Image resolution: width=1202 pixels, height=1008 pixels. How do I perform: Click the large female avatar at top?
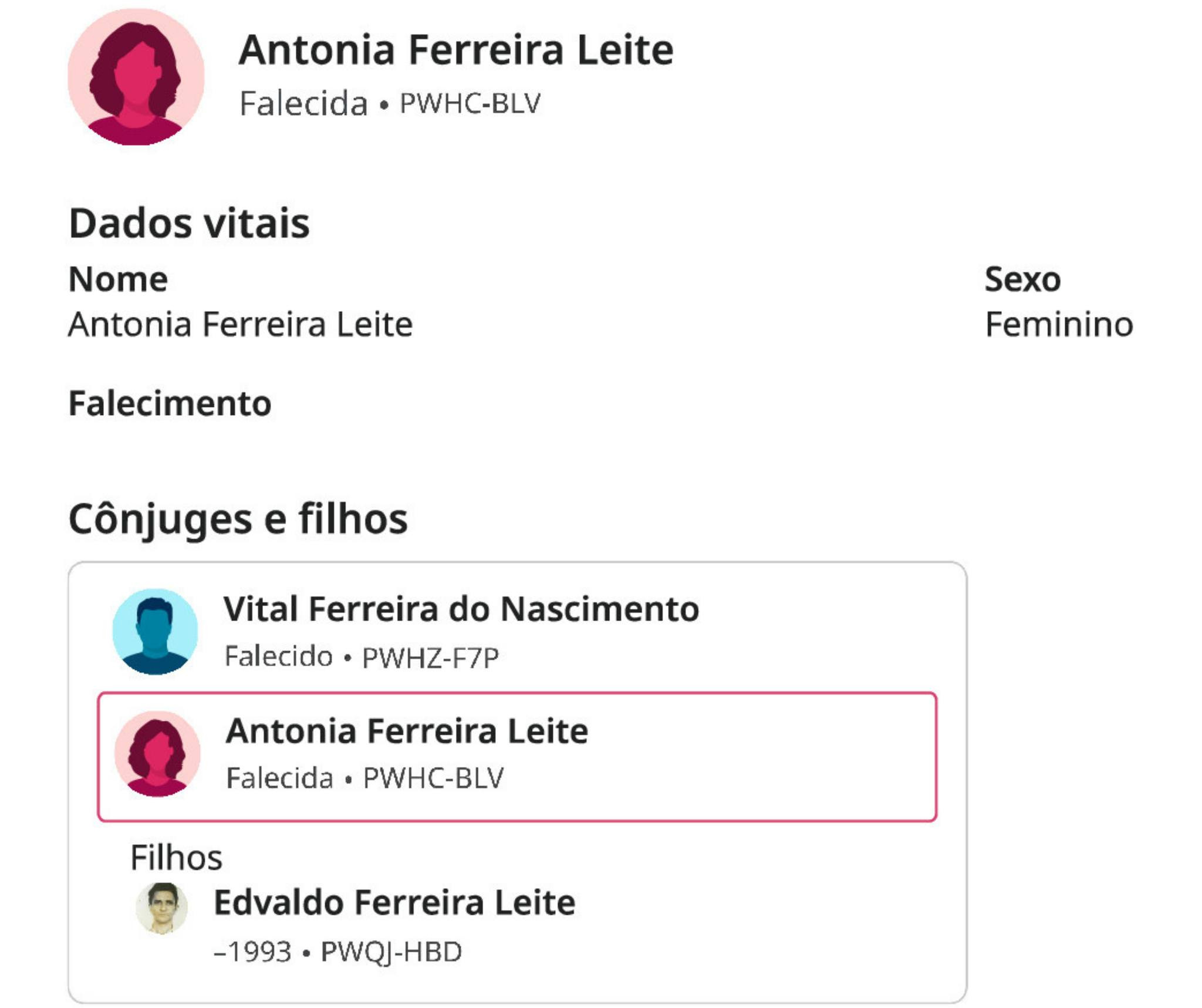point(136,76)
